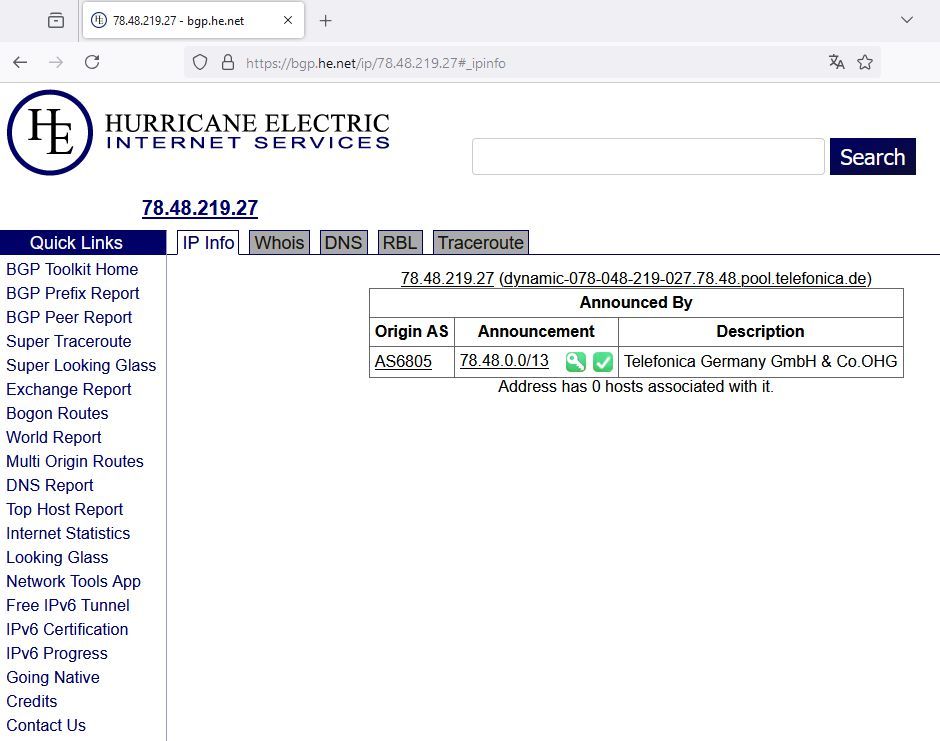
Task: Open the Looking Glass quick link
Action: click(57, 557)
